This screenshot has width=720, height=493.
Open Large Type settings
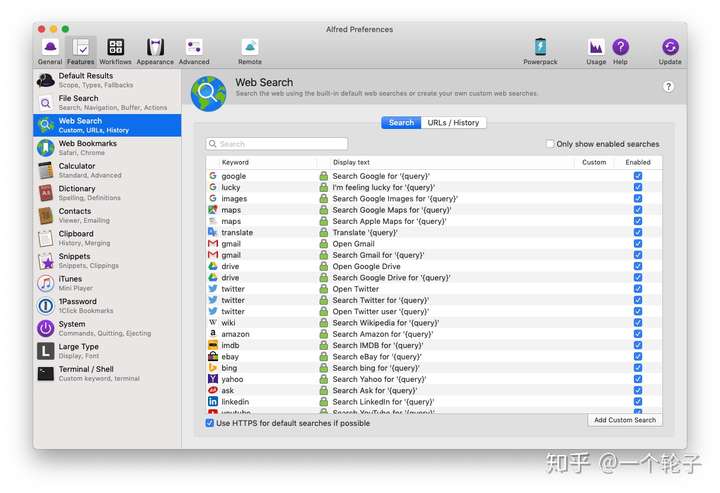107,351
